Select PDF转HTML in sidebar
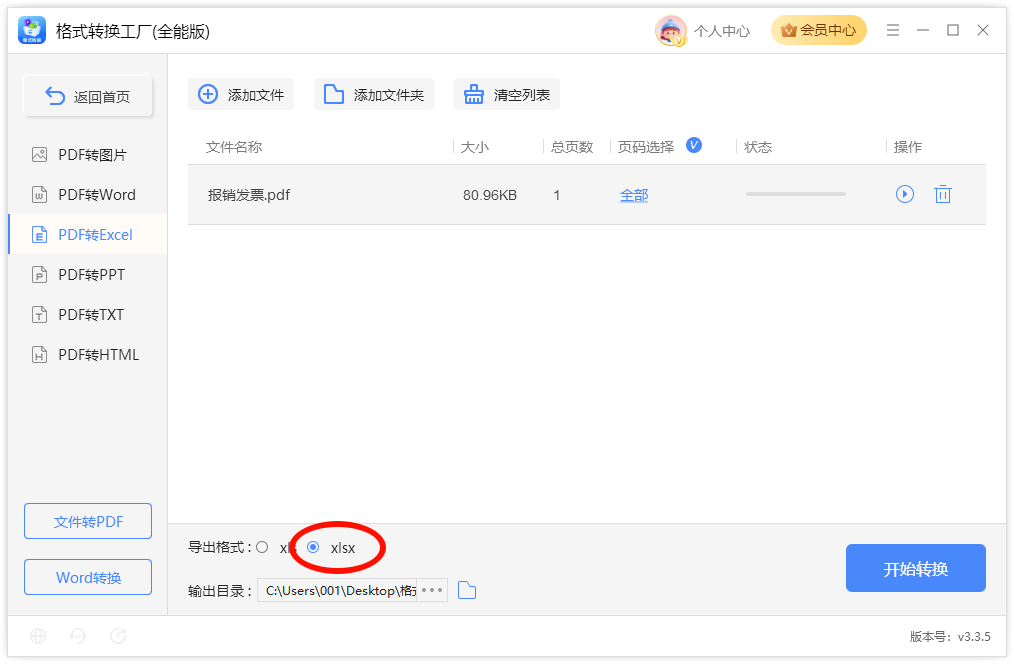The width and height of the screenshot is (1014, 664). (88, 355)
